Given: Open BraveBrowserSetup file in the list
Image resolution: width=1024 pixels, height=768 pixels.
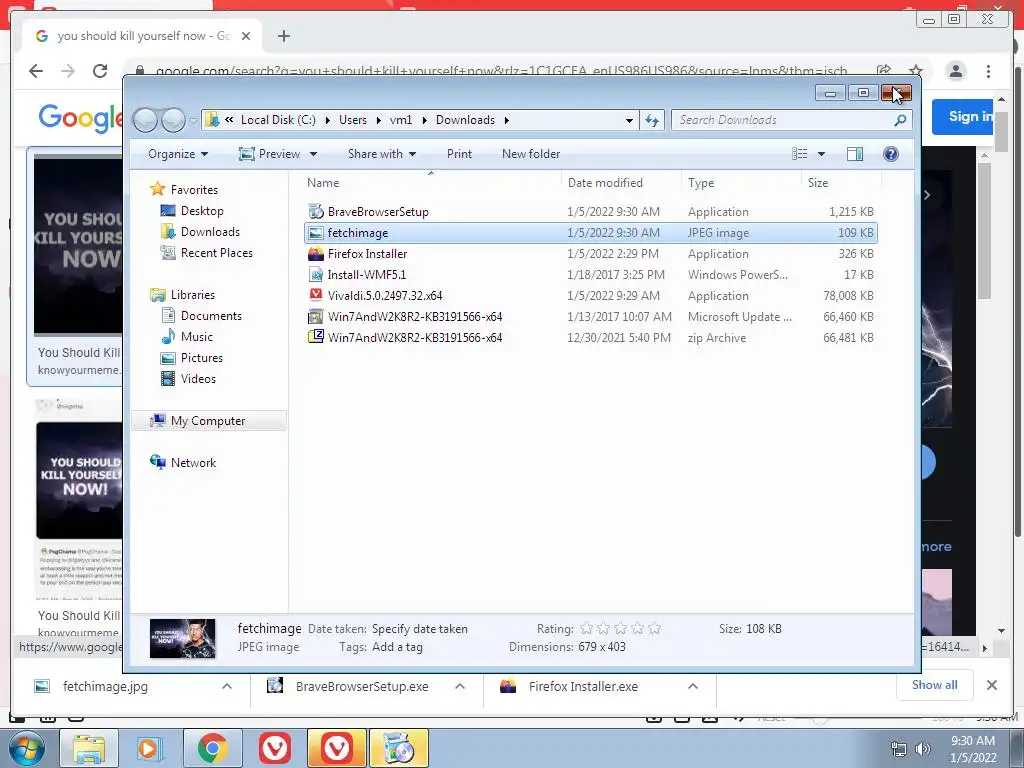Looking at the screenshot, I should [x=378, y=212].
